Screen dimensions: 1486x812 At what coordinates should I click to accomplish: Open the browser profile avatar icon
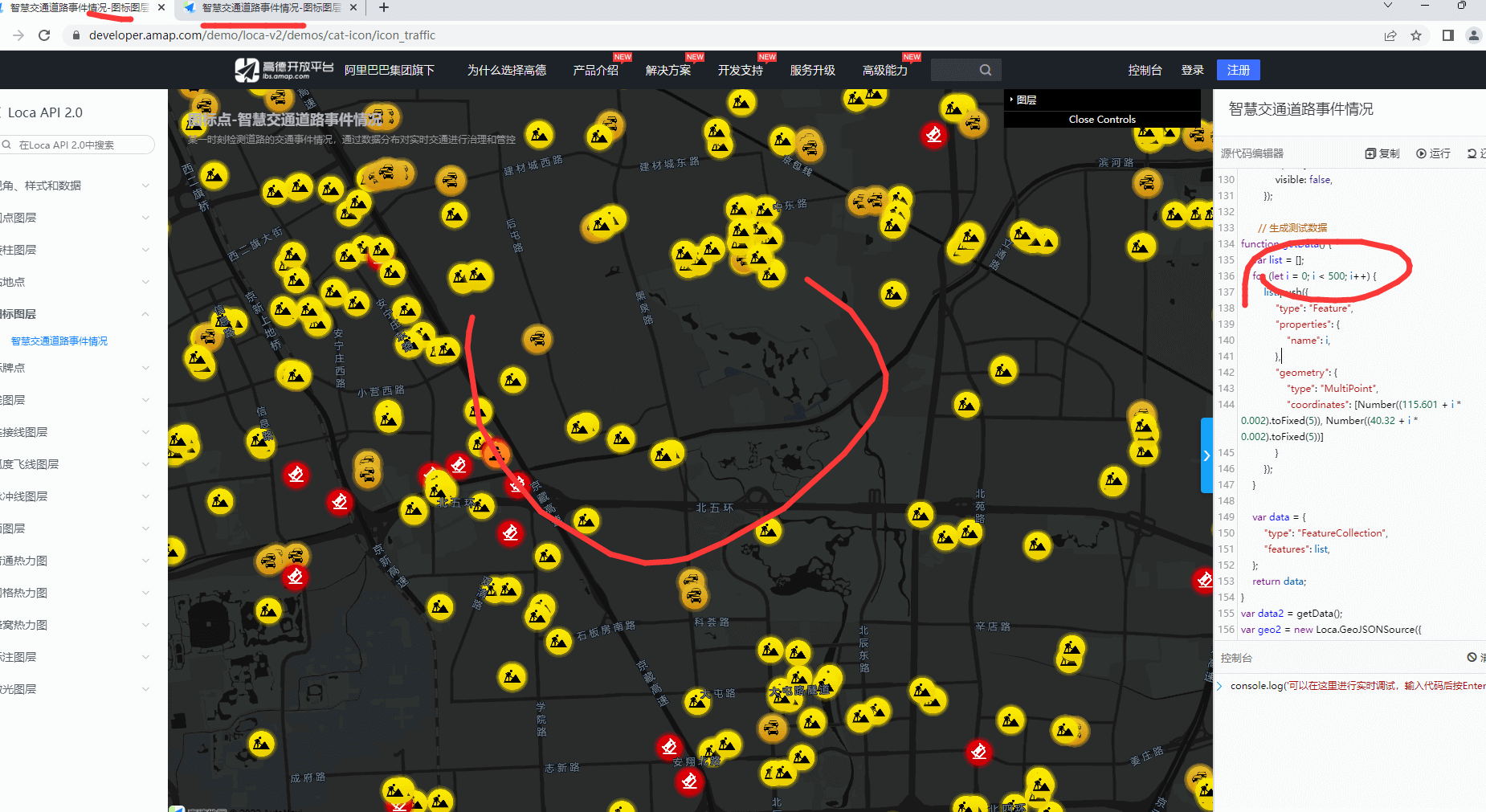pos(1473,35)
